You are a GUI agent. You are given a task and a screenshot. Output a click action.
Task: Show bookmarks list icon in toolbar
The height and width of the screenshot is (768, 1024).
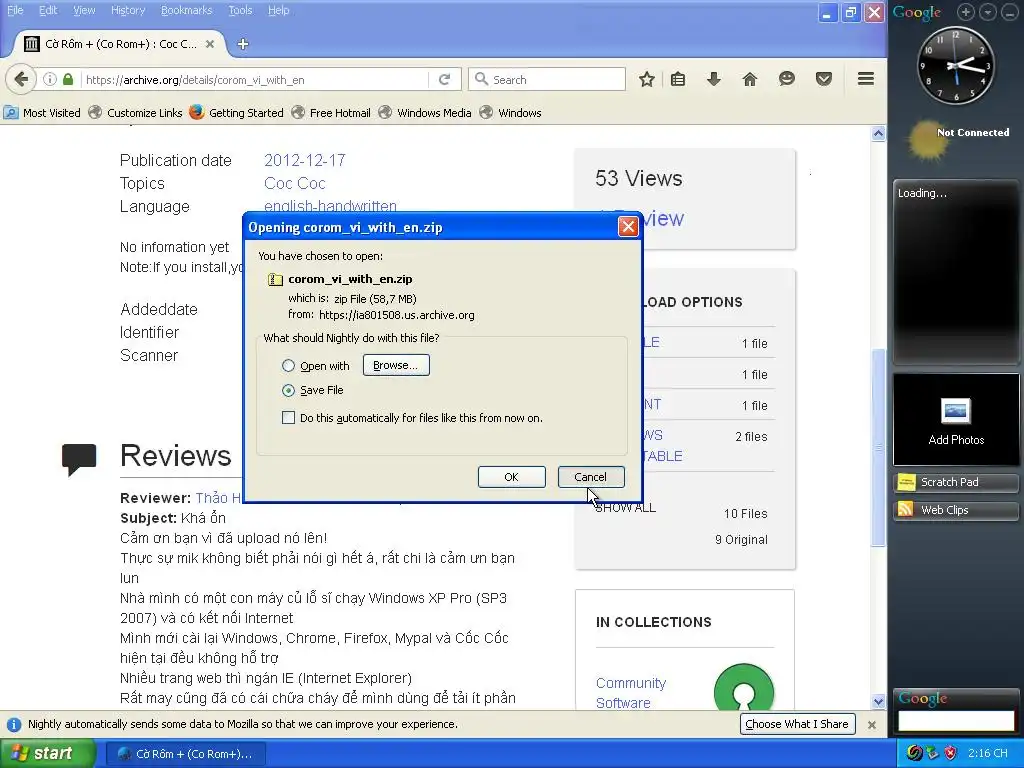(x=679, y=80)
